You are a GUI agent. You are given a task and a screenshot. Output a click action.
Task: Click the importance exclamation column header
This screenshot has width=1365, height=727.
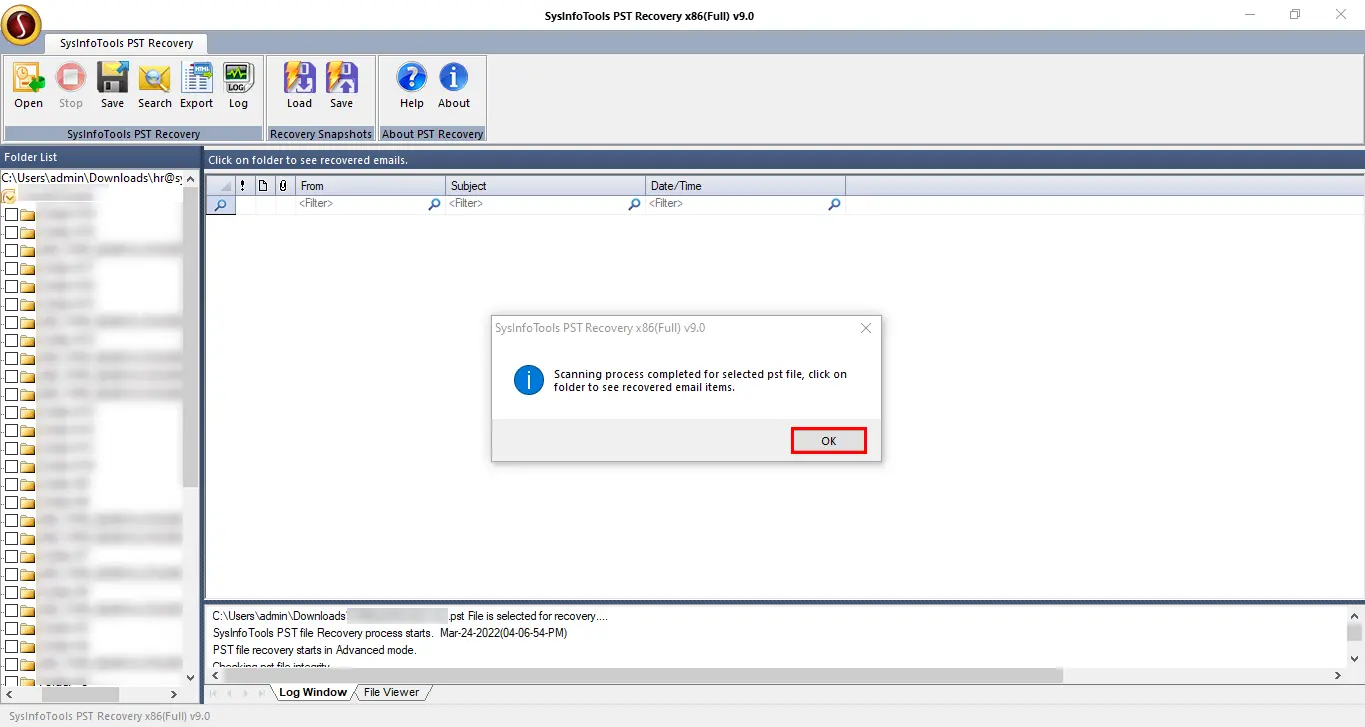pyautogui.click(x=243, y=185)
